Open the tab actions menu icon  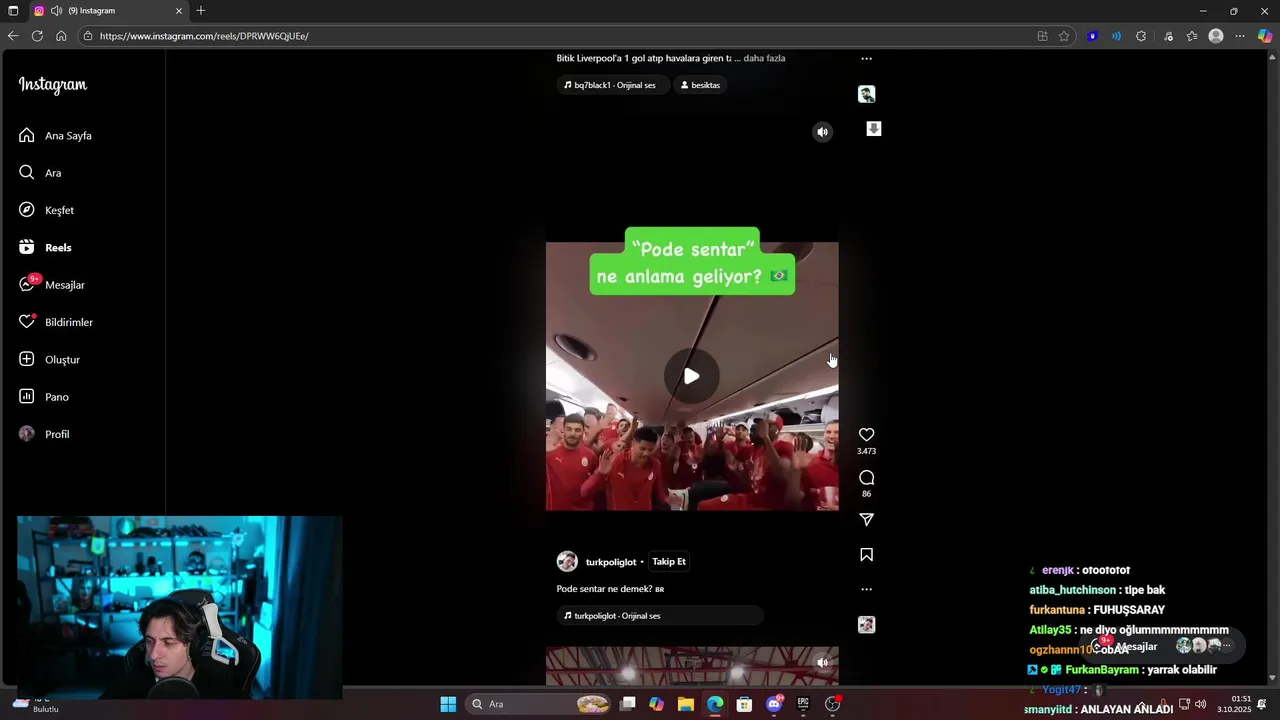click(x=13, y=11)
